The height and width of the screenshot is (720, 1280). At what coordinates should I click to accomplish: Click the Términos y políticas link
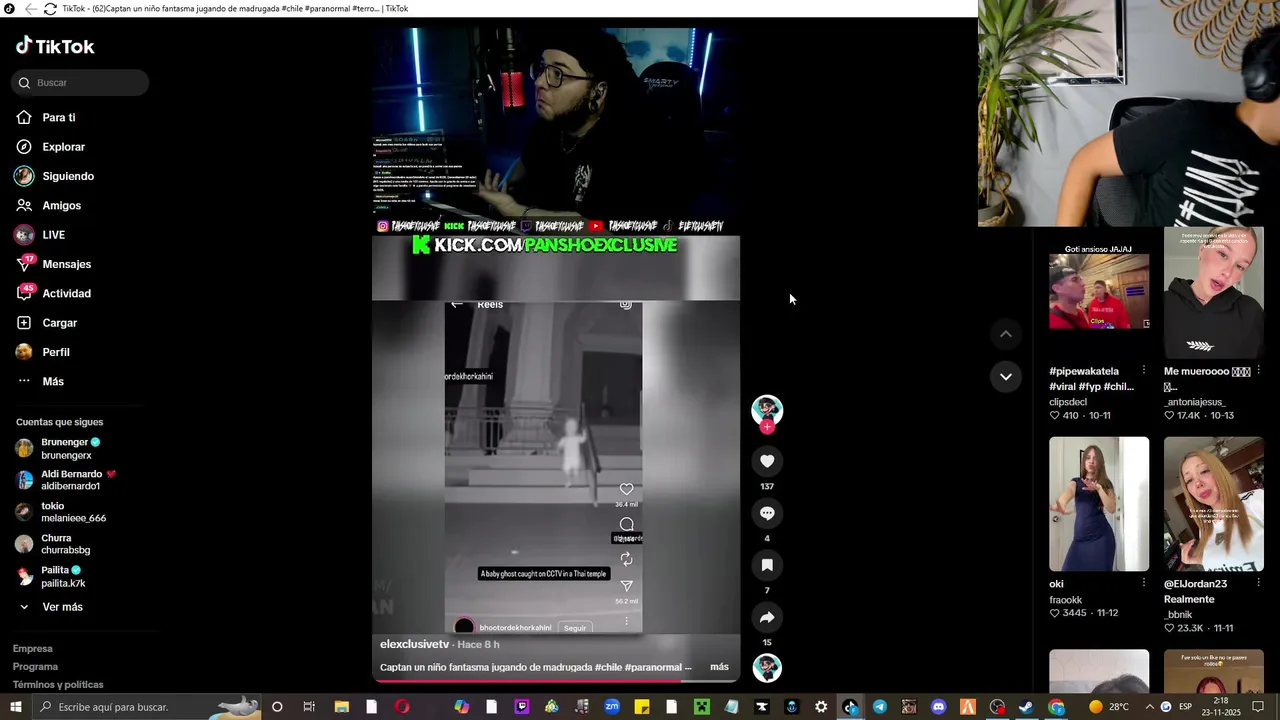(x=58, y=685)
